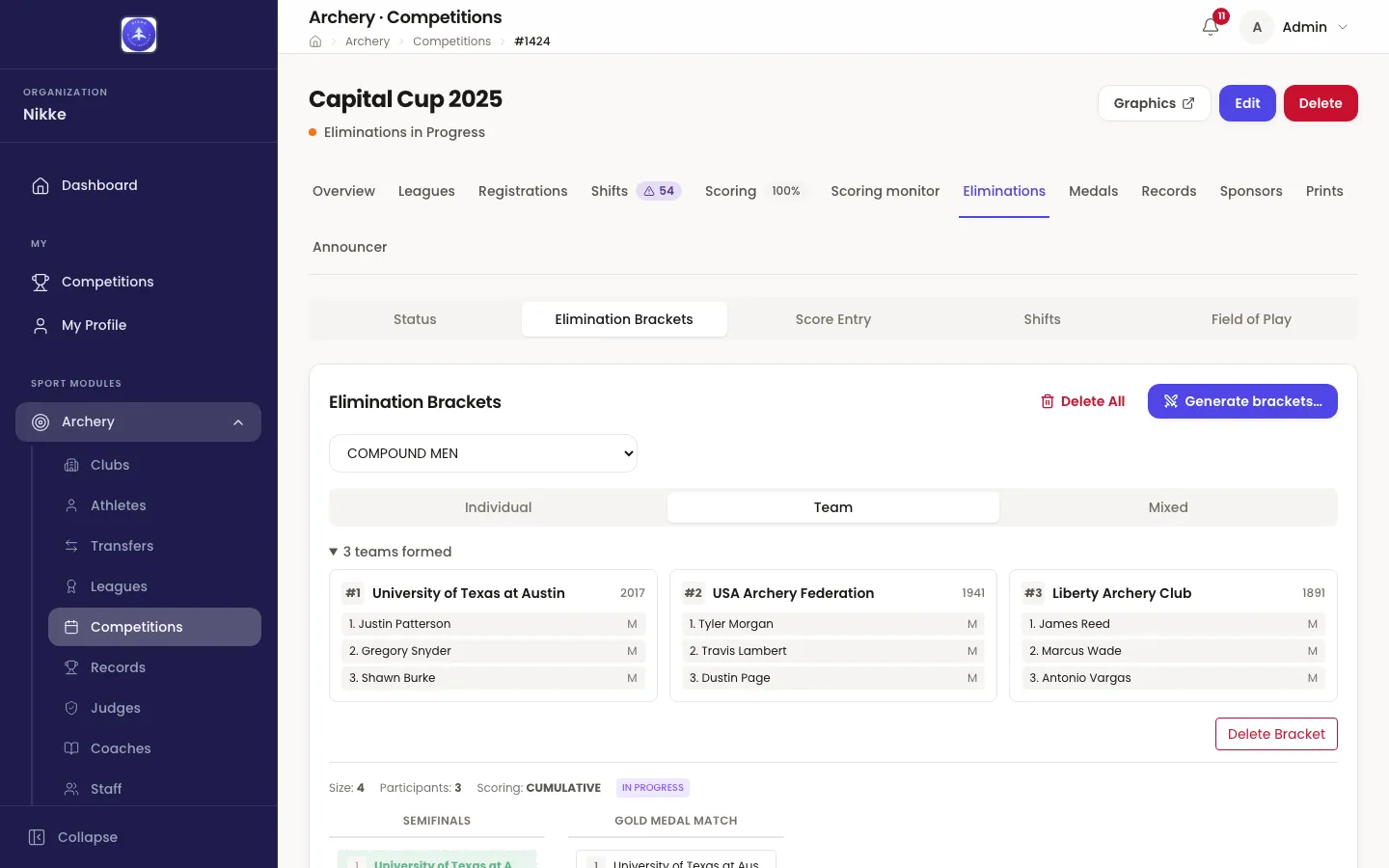Click the Staff people icon
The width and height of the screenshot is (1389, 868).
tap(71, 789)
